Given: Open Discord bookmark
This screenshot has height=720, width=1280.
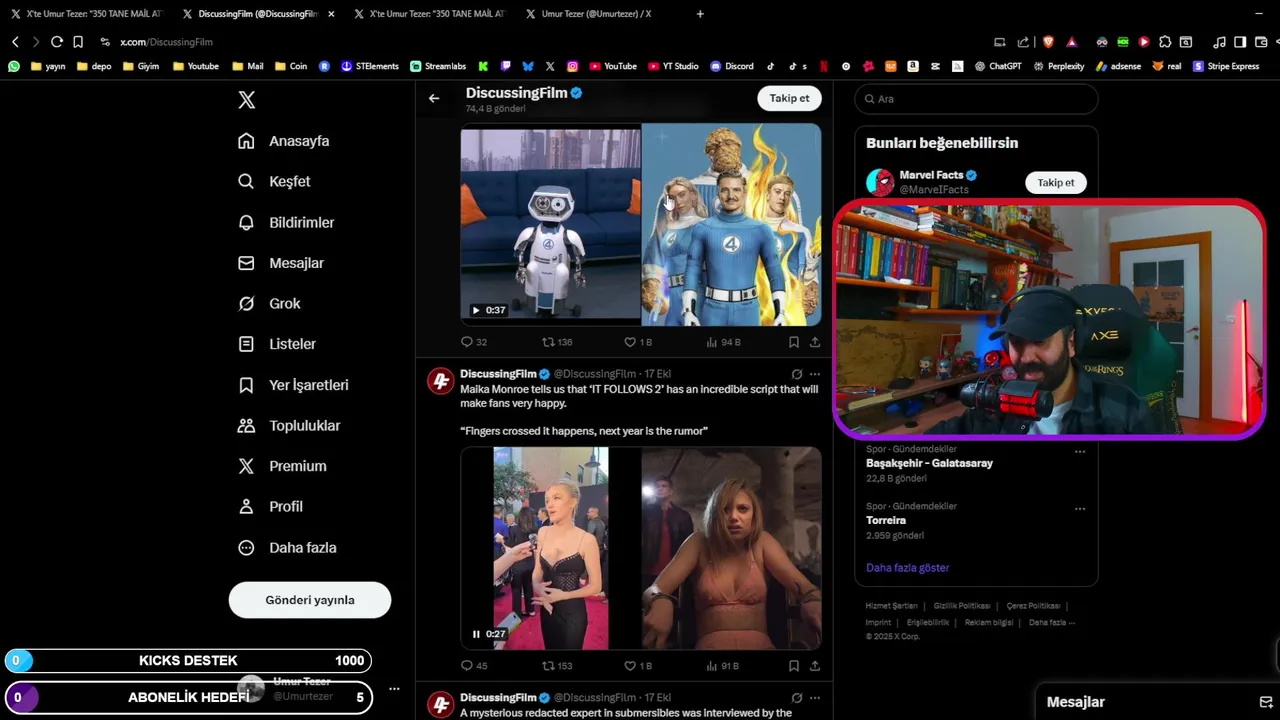Looking at the screenshot, I should tap(732, 66).
